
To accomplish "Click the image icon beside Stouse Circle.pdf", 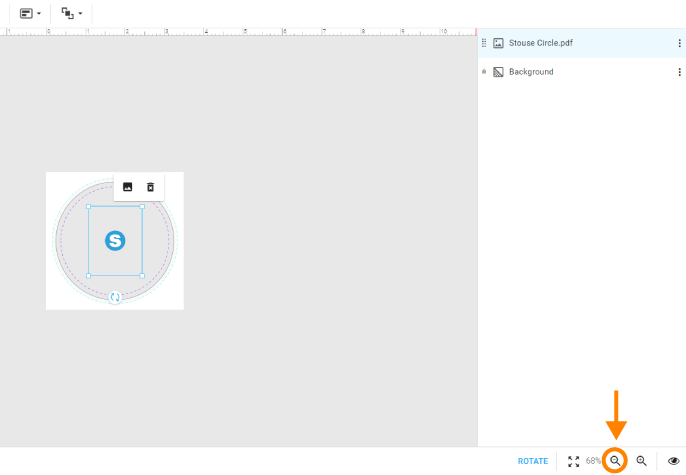I will click(x=498, y=43).
